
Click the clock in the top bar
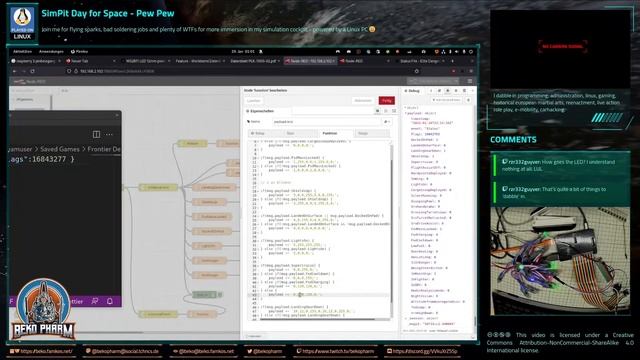click(243, 51)
